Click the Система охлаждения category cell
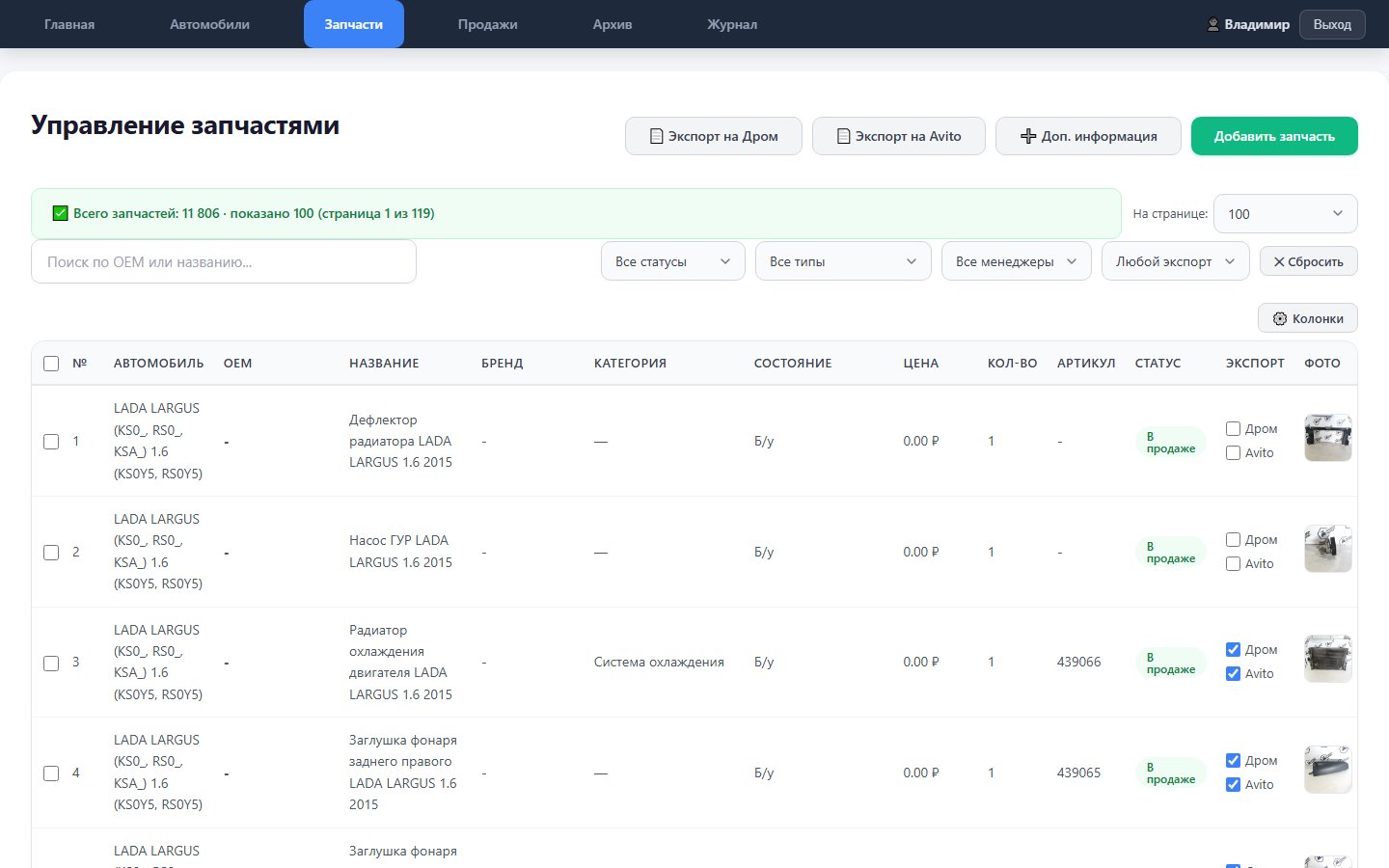This screenshot has width=1389, height=868. (x=659, y=662)
